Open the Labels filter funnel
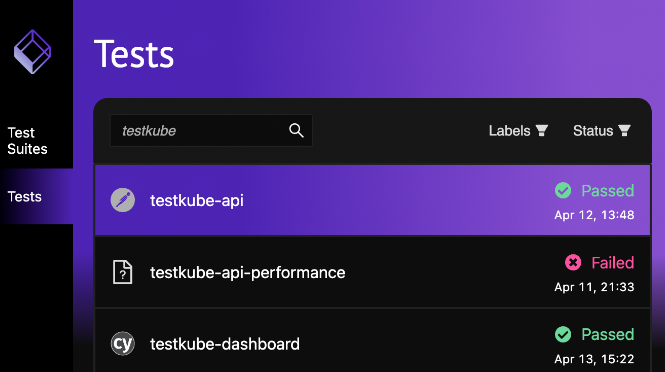This screenshot has width=665, height=372. point(542,131)
